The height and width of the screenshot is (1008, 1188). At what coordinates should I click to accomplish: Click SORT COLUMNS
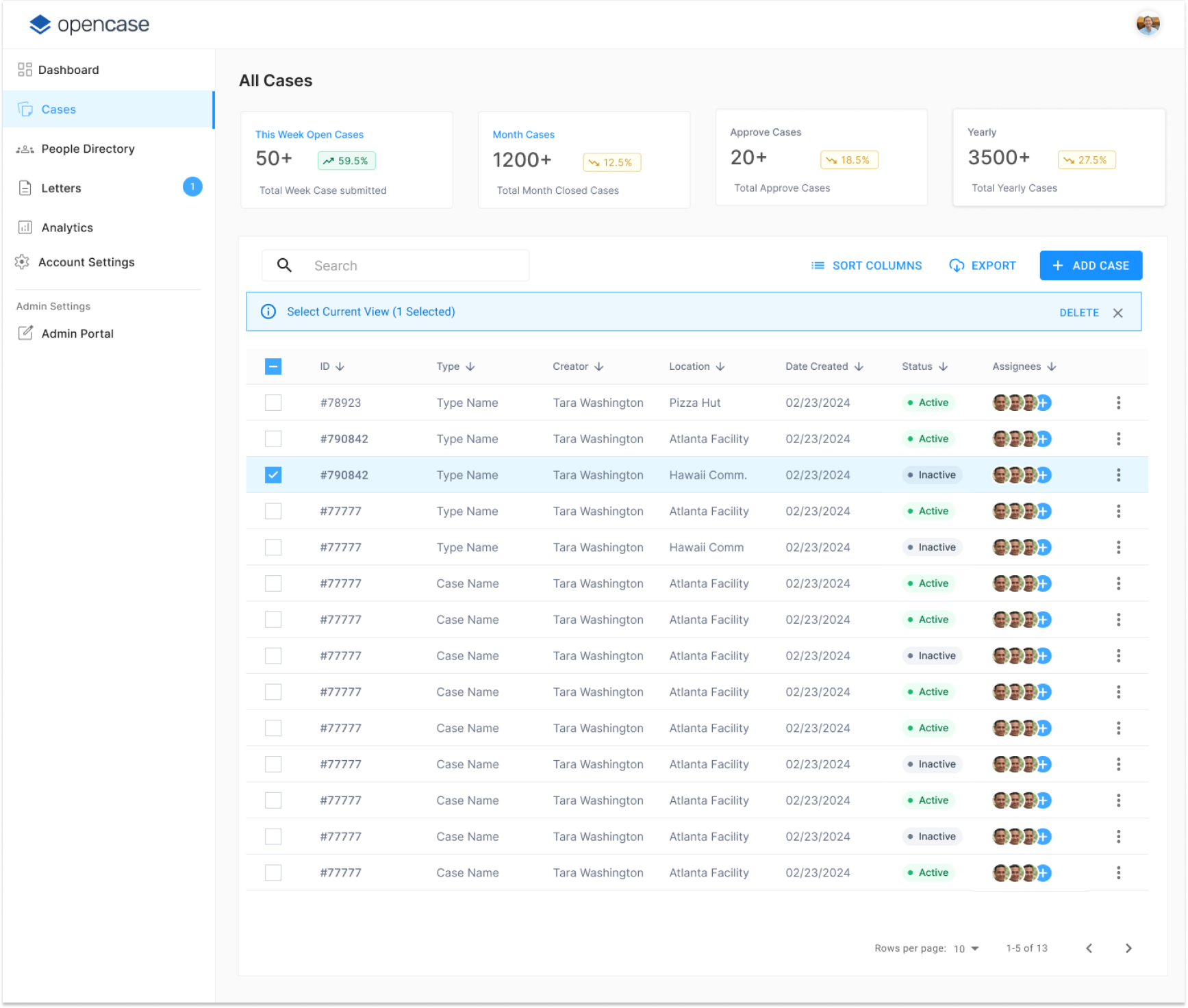point(866,266)
